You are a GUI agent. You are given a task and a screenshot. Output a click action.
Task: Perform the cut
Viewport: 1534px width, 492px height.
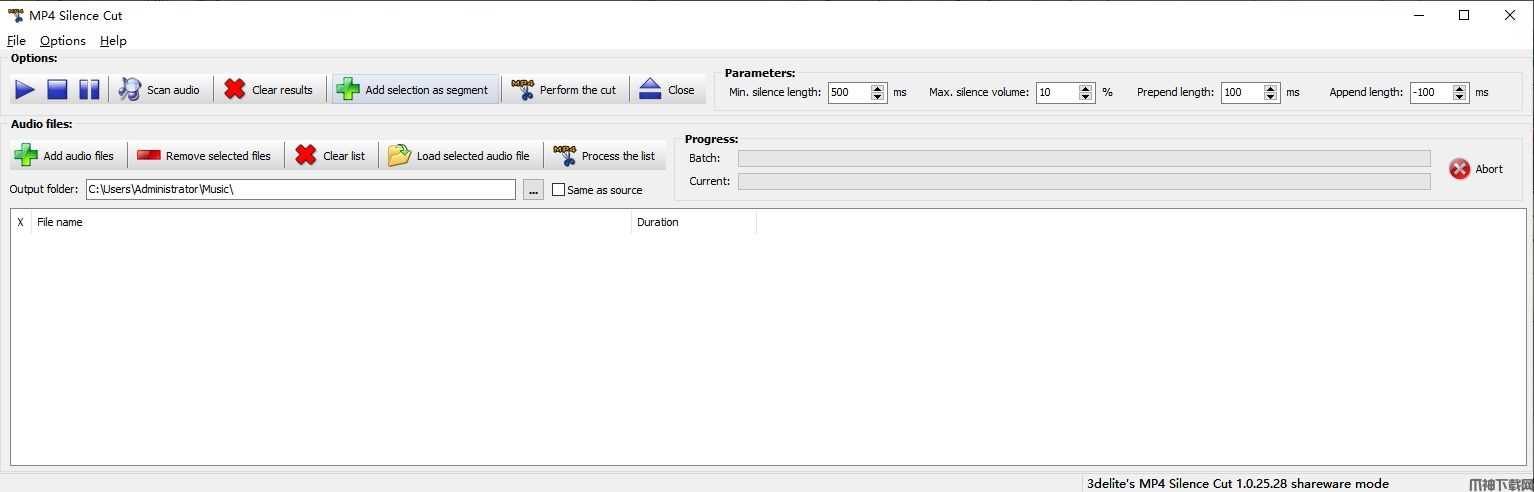[564, 90]
